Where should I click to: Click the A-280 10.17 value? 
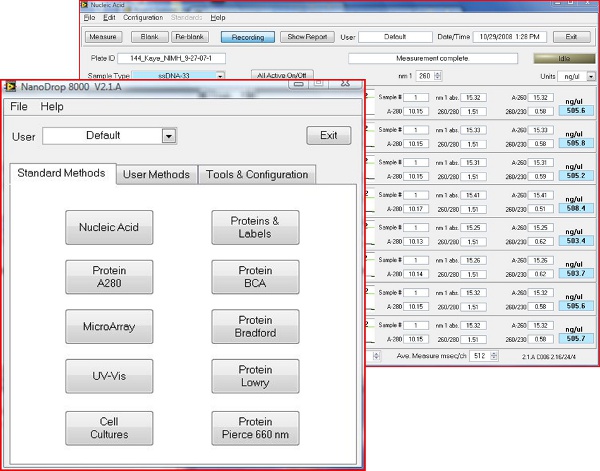click(416, 209)
